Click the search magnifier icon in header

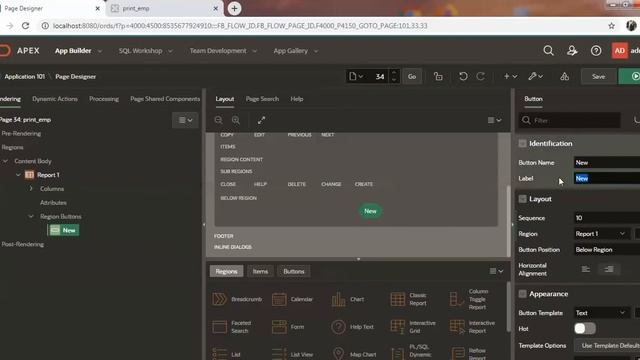pos(548,51)
